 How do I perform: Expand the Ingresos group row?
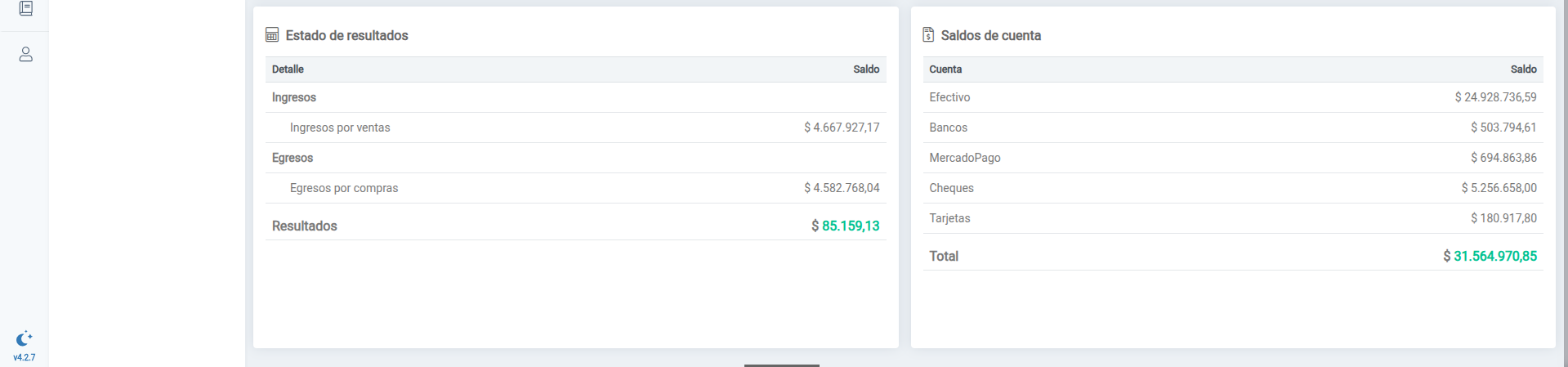point(294,97)
